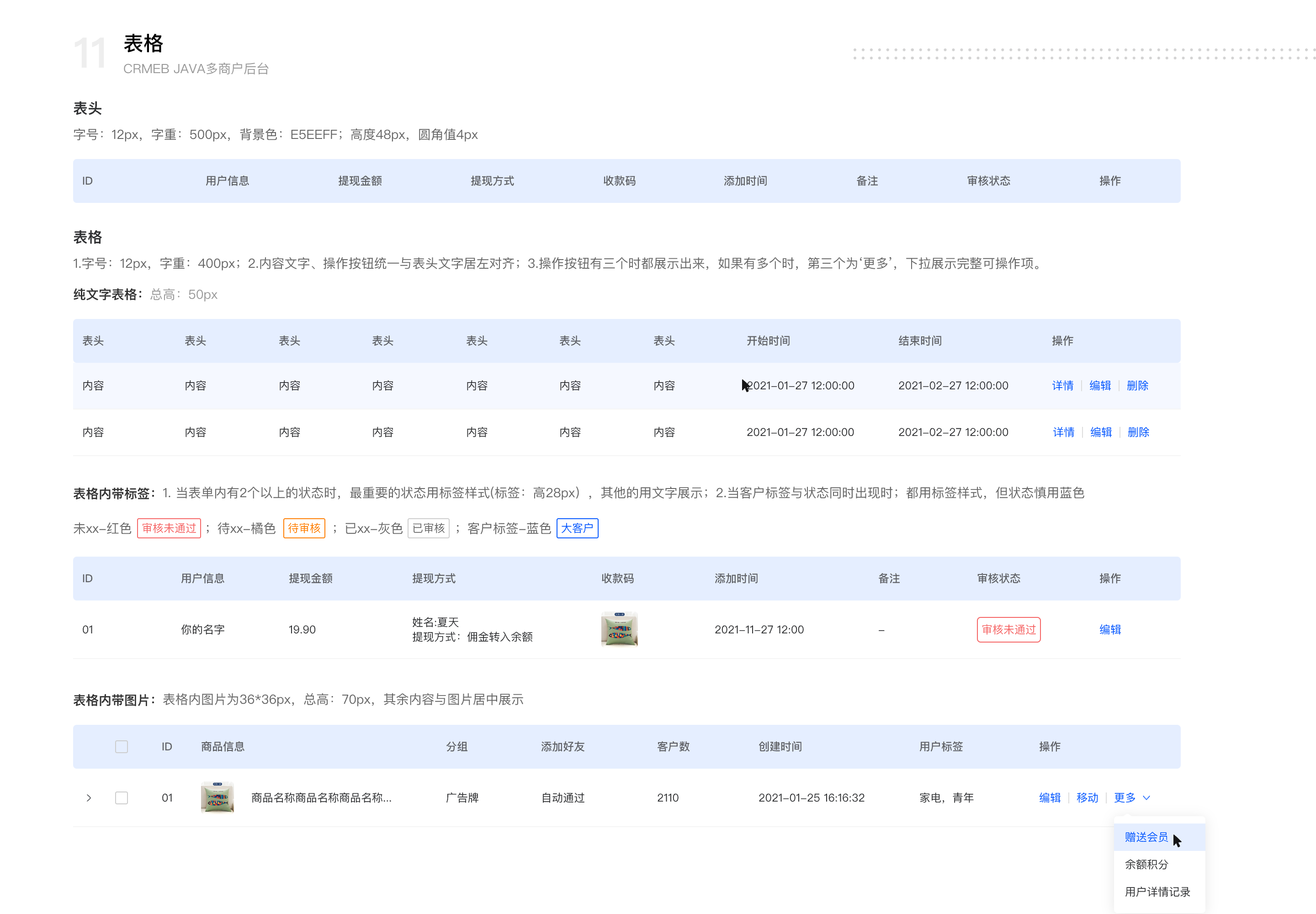This screenshot has width=1316, height=914.
Task: Select 赠送会员 from the dropdown menu
Action: pyautogui.click(x=1146, y=837)
